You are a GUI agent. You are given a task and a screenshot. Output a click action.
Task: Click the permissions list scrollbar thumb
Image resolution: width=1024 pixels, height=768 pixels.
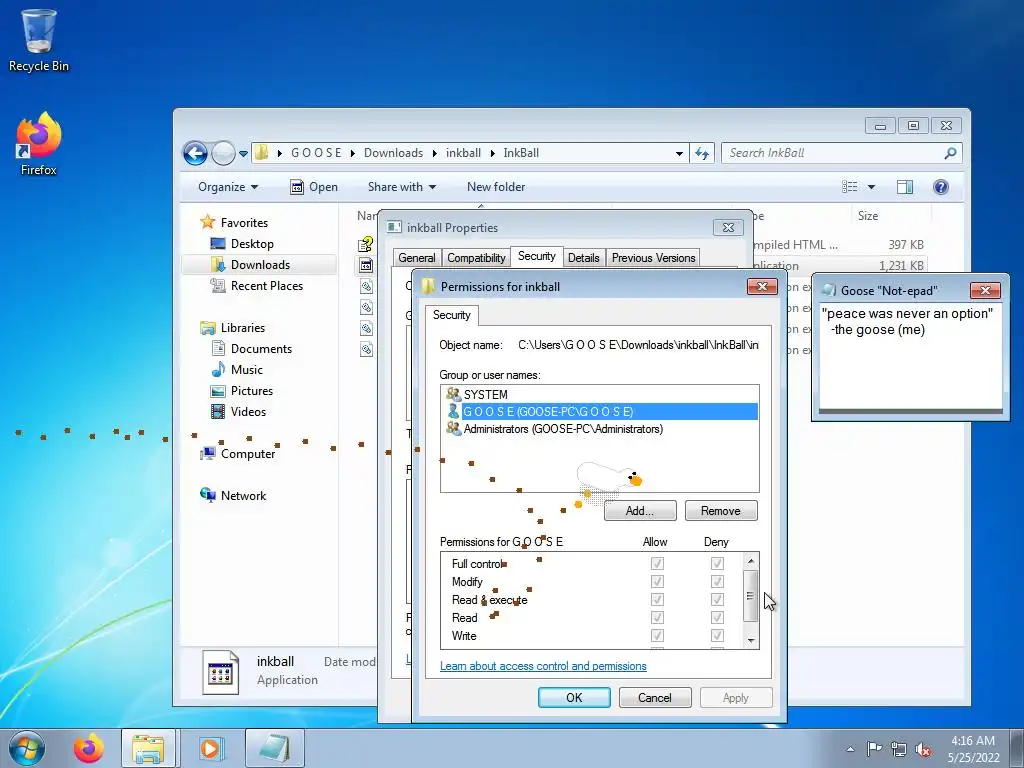[x=750, y=596]
